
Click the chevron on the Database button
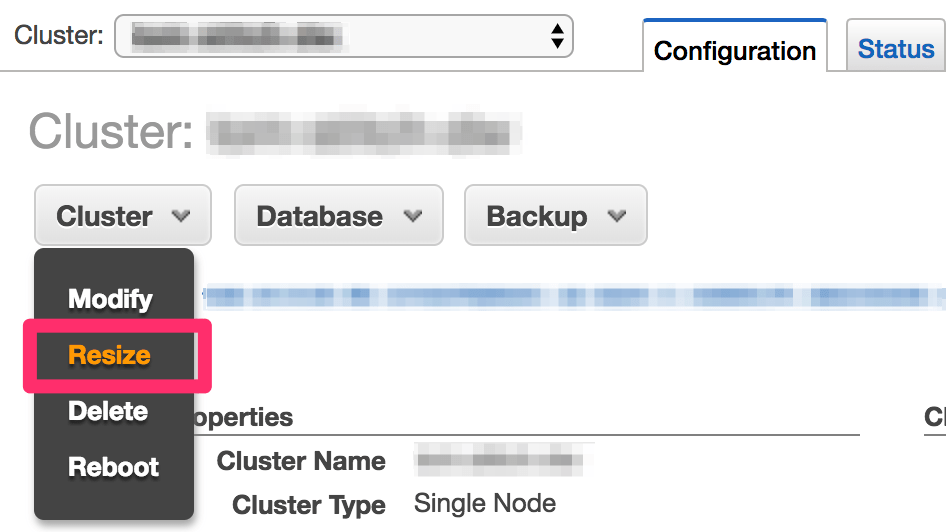point(413,216)
